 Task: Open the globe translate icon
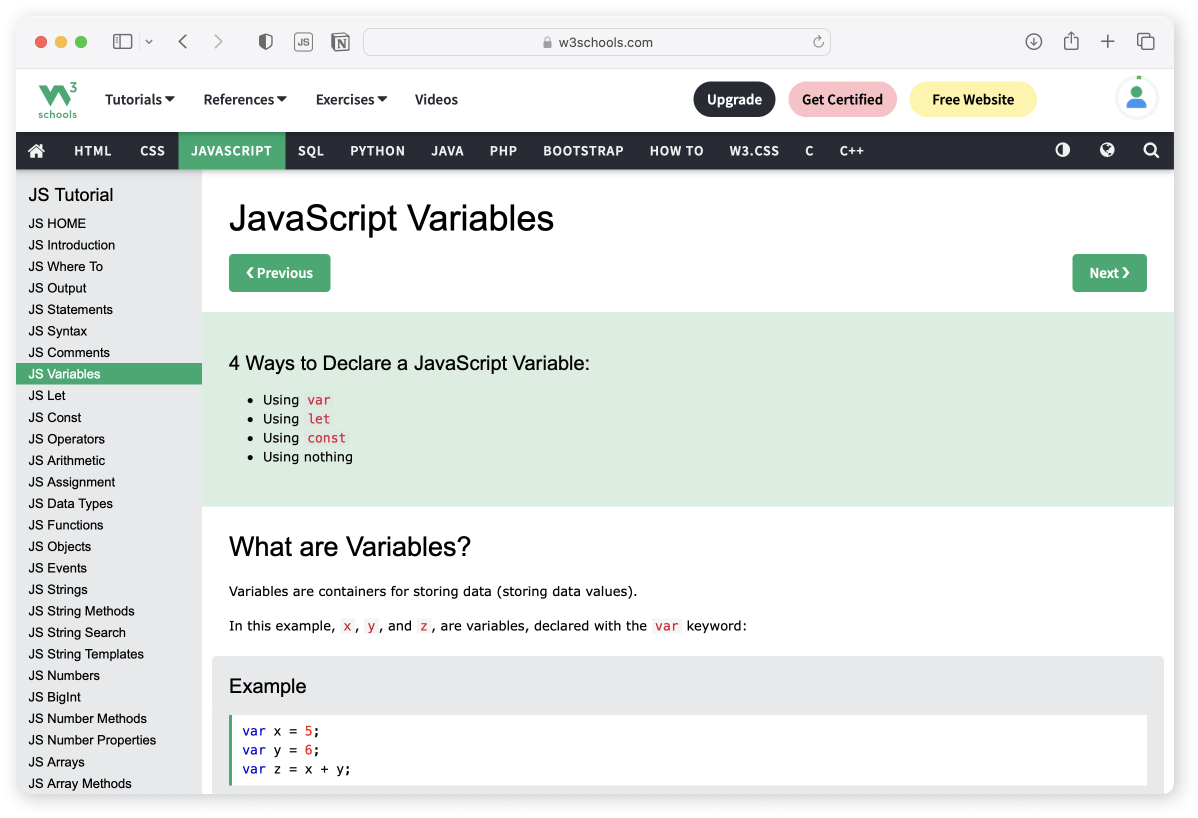point(1107,150)
